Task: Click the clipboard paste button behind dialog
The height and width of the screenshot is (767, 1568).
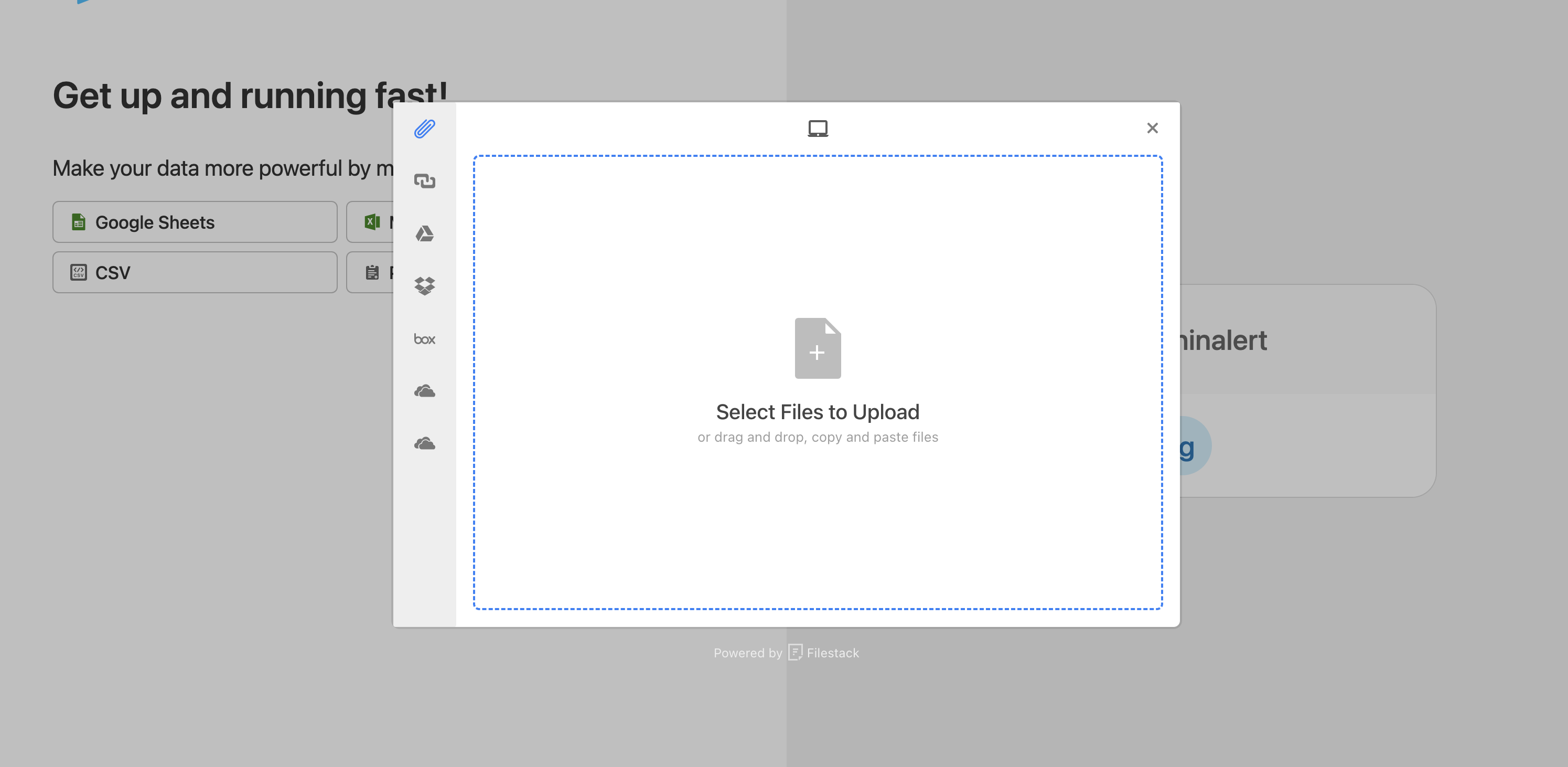Action: 370,272
